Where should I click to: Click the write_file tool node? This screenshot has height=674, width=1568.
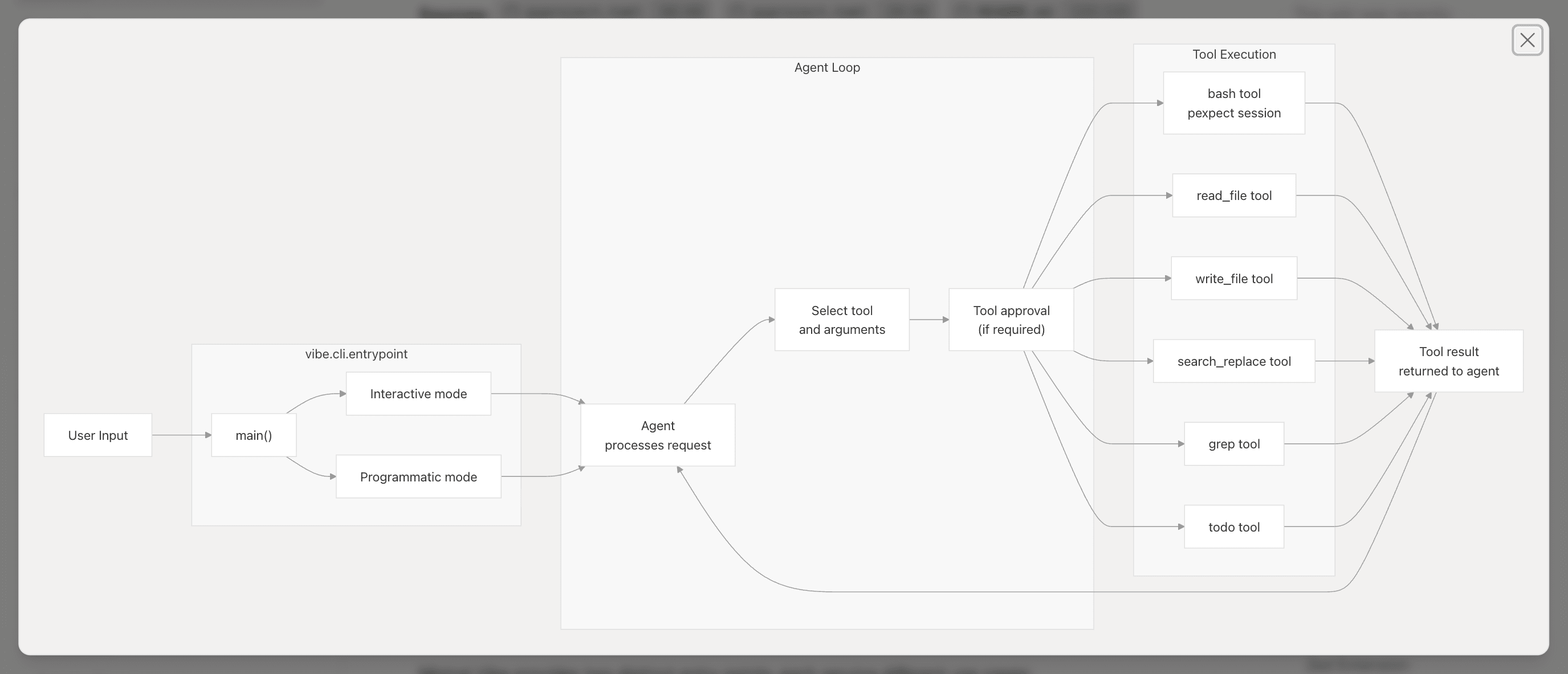tap(1233, 278)
